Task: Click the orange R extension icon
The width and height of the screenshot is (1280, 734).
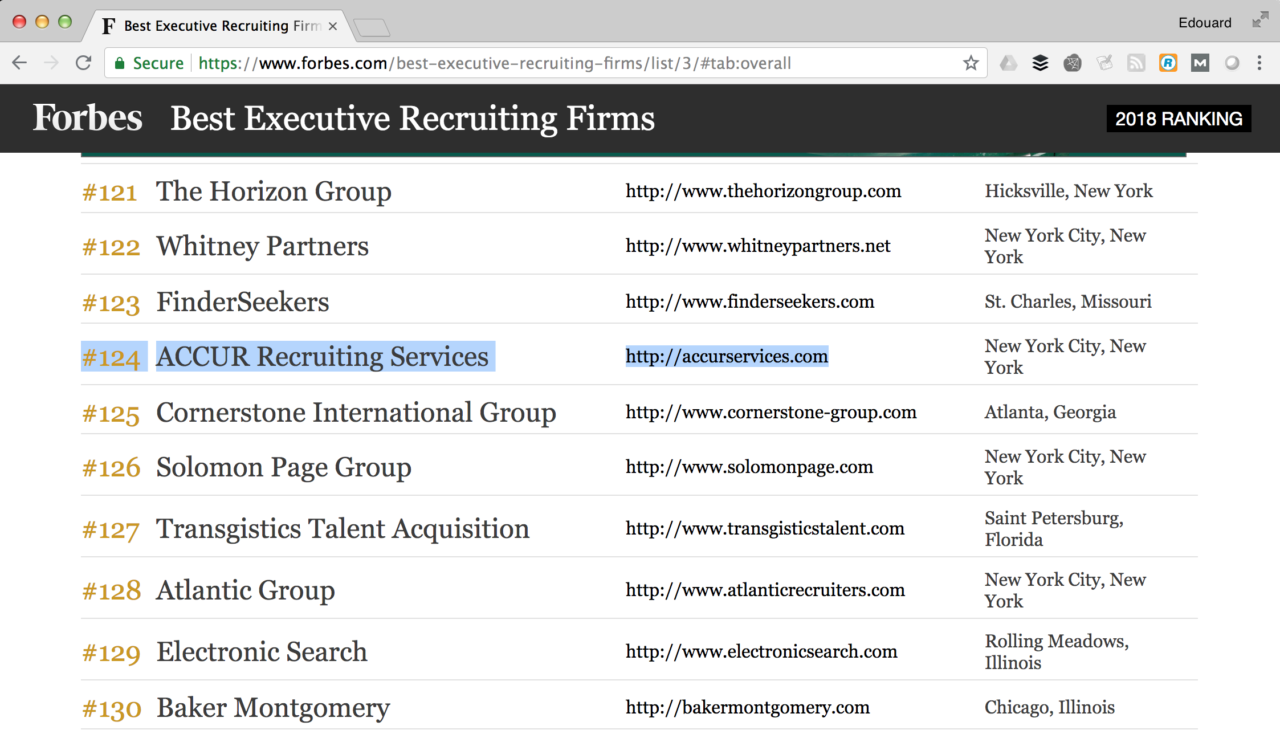Action: point(1168,63)
